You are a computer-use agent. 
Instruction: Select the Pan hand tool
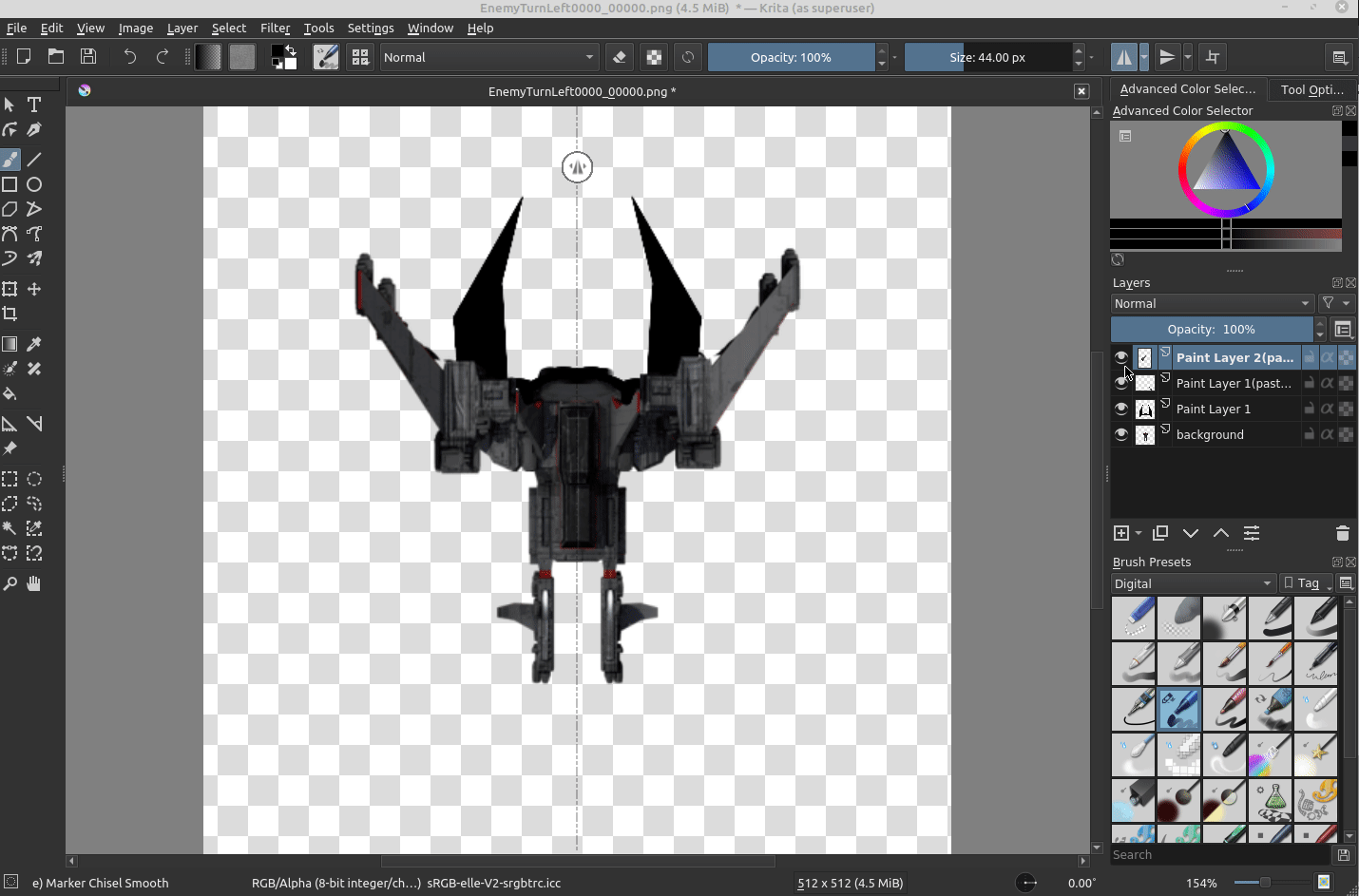34,583
